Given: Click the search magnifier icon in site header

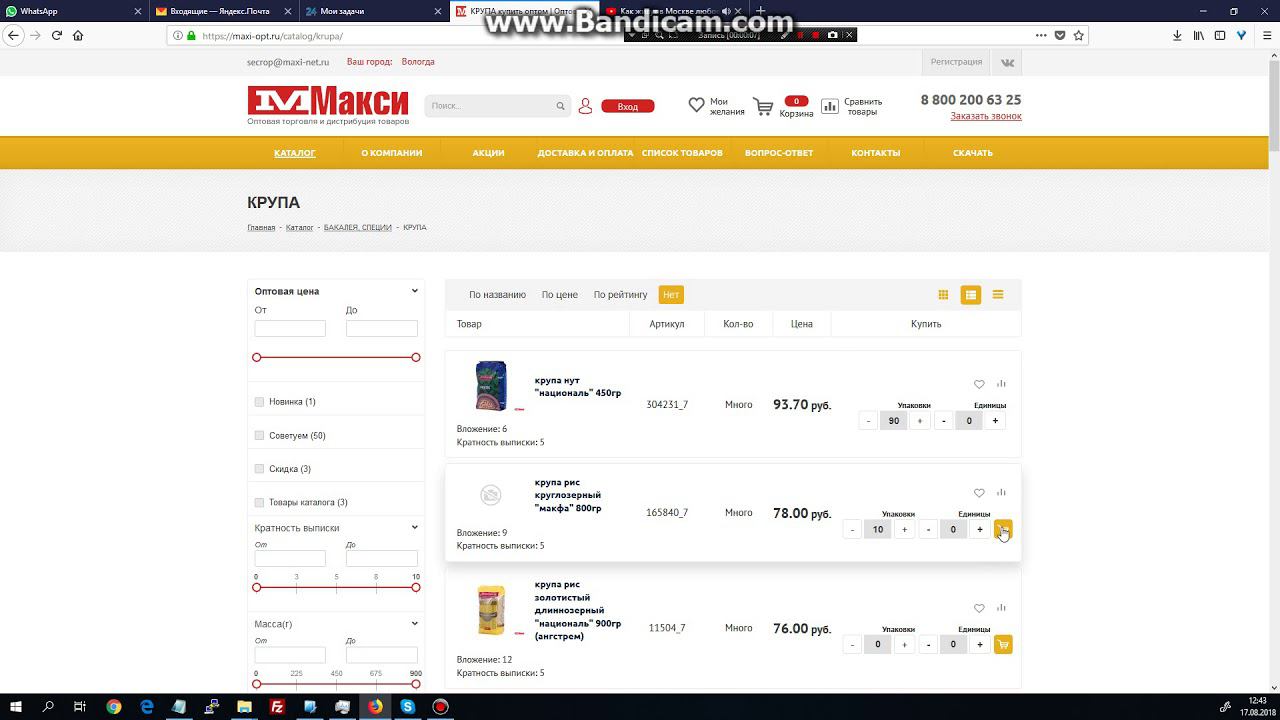Looking at the screenshot, I should point(561,106).
